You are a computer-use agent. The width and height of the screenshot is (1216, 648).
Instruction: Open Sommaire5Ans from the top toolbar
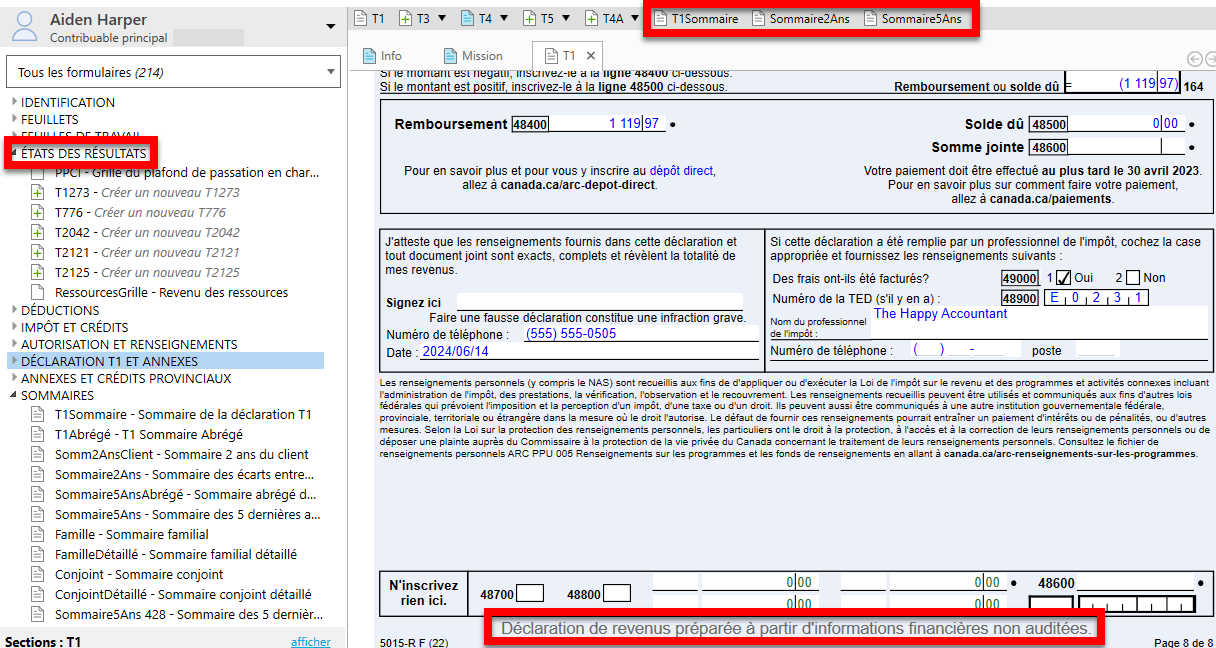(x=913, y=18)
